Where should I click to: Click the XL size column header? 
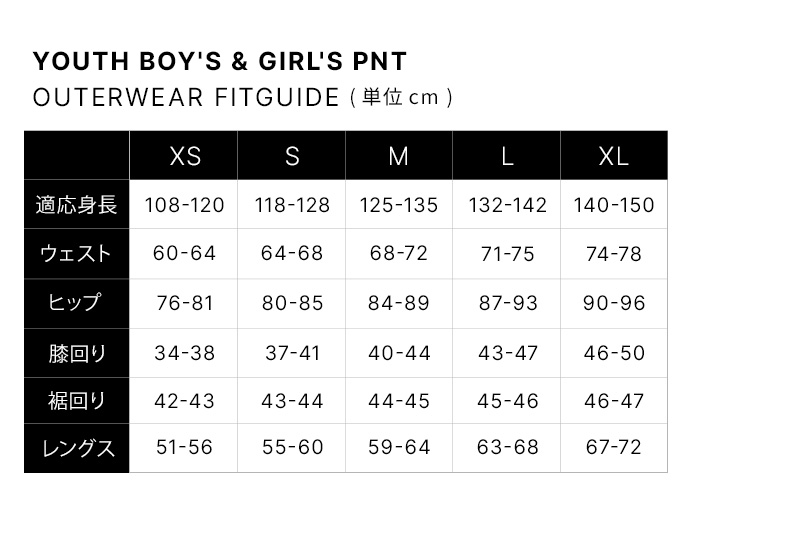pyautogui.click(x=614, y=156)
